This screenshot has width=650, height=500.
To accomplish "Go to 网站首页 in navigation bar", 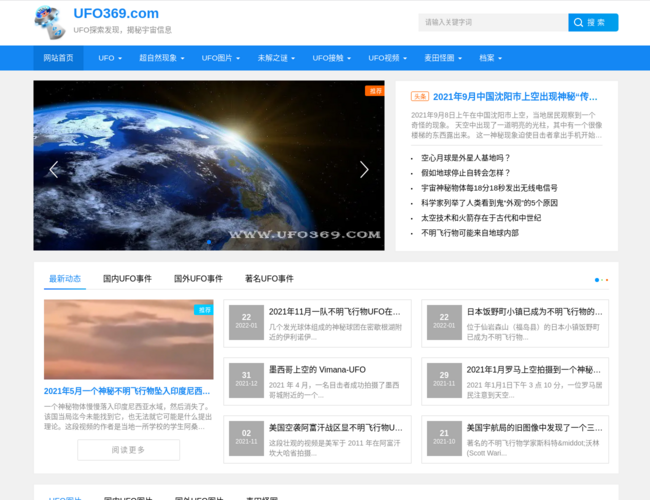I will click(58, 58).
